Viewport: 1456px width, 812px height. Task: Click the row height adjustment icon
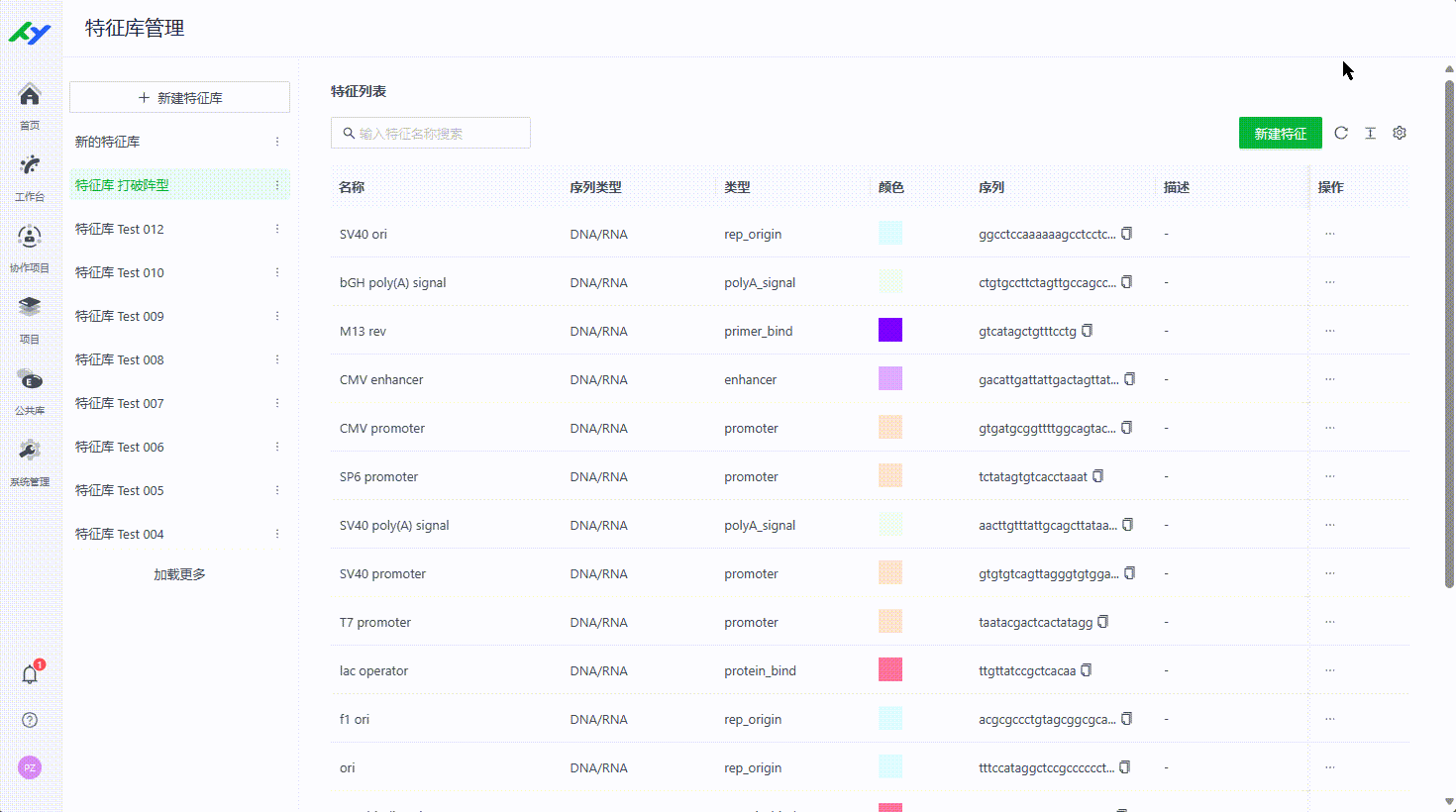[x=1370, y=132]
